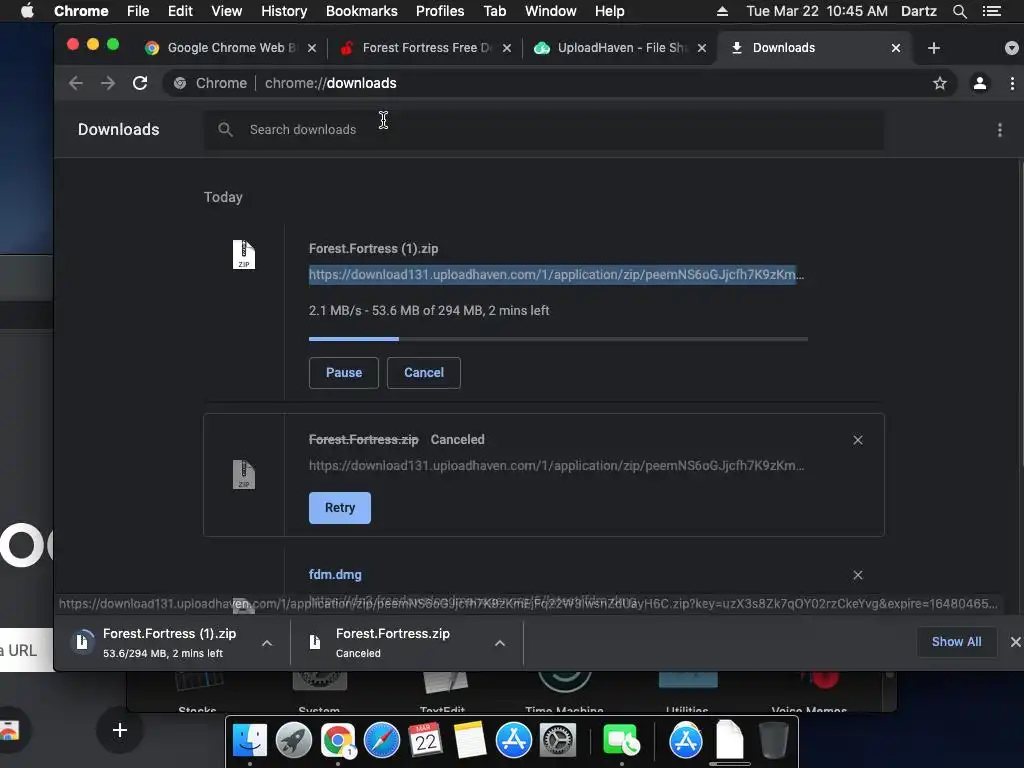Viewport: 1024px width, 768px height.
Task: Open Launchpad from the Dock
Action: (294, 741)
